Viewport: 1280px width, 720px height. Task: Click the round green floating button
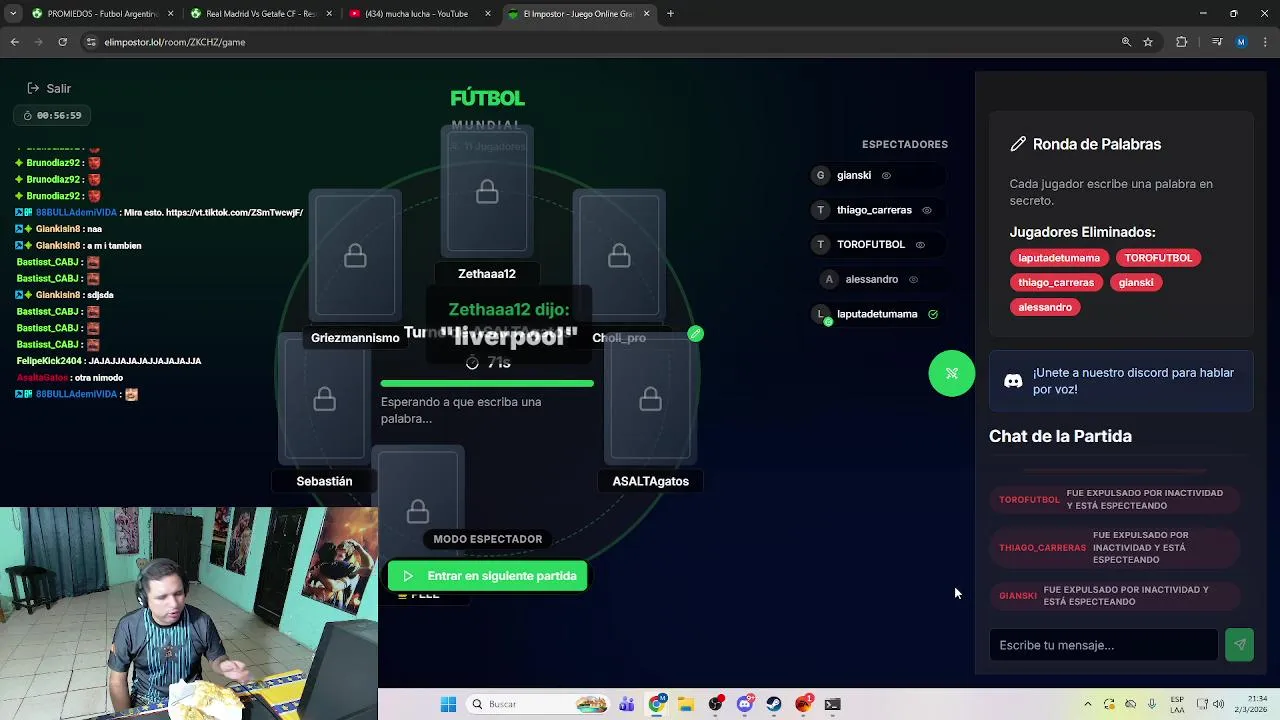(951, 374)
